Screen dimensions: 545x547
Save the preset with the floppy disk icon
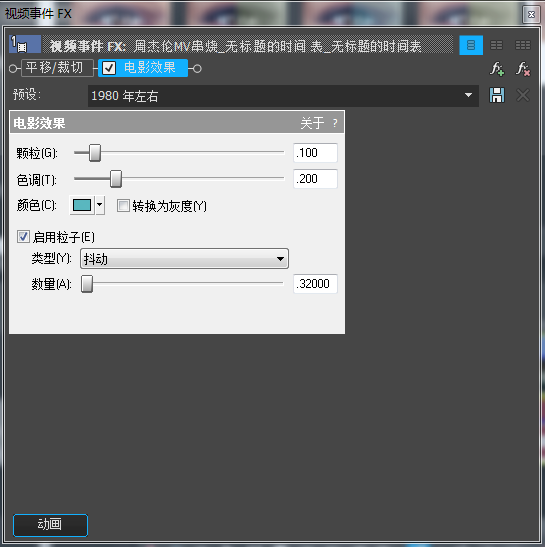(x=497, y=95)
